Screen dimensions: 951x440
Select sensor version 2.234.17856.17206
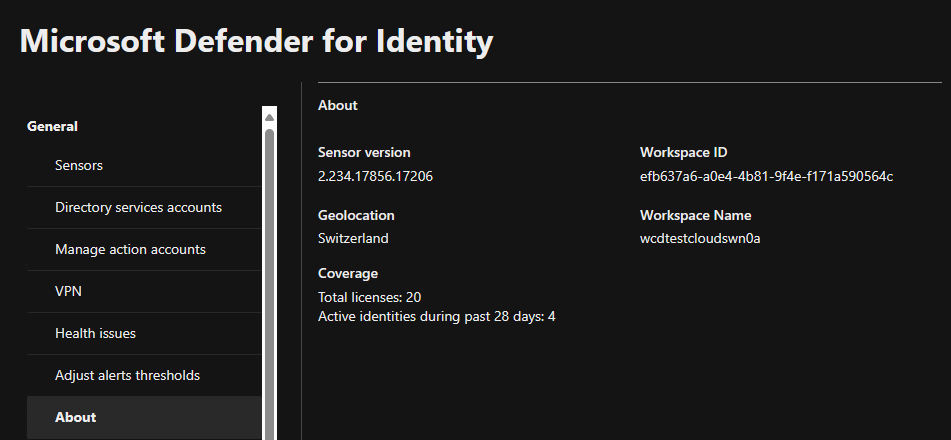click(x=375, y=177)
